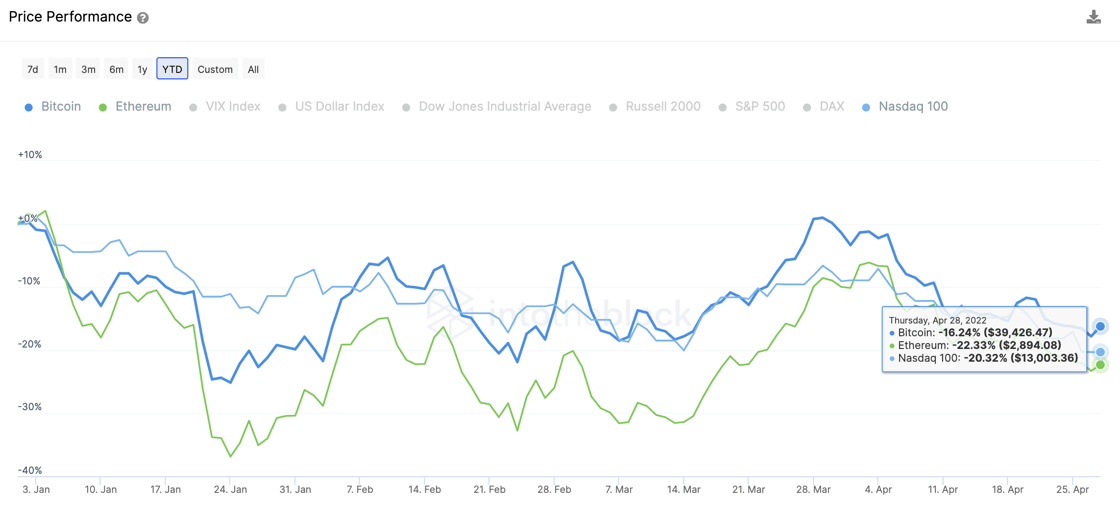The width and height of the screenshot is (1120, 510).
Task: Open the Price Performance help icon
Action: click(143, 18)
